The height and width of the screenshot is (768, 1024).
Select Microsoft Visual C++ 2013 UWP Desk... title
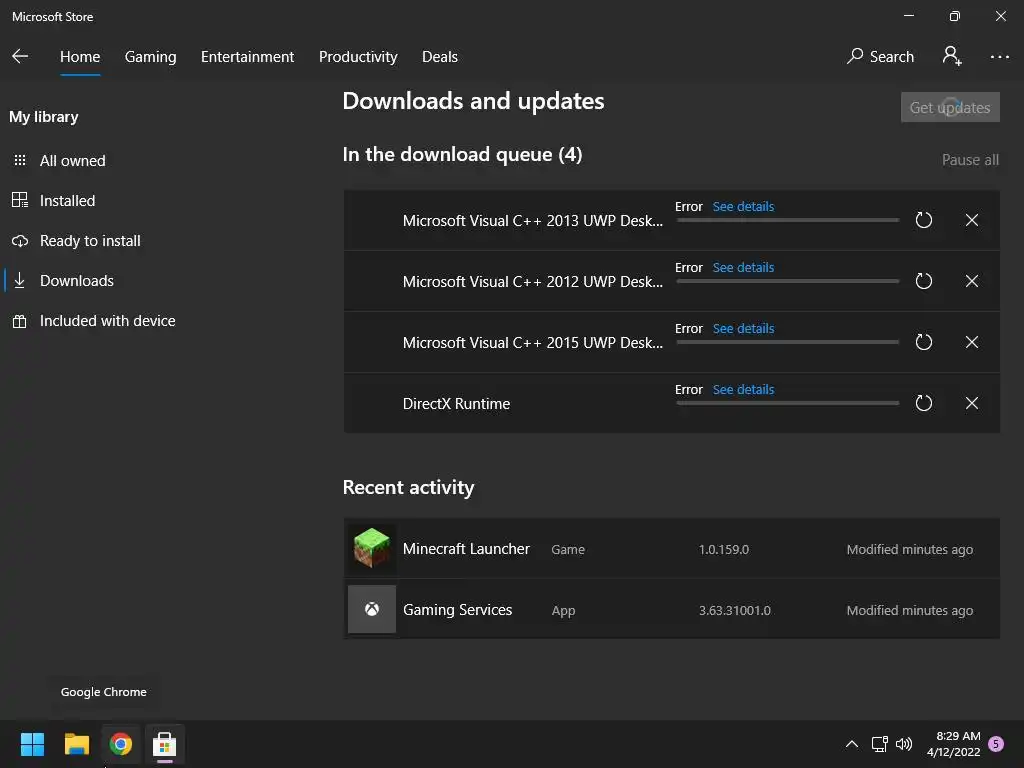[x=532, y=221]
